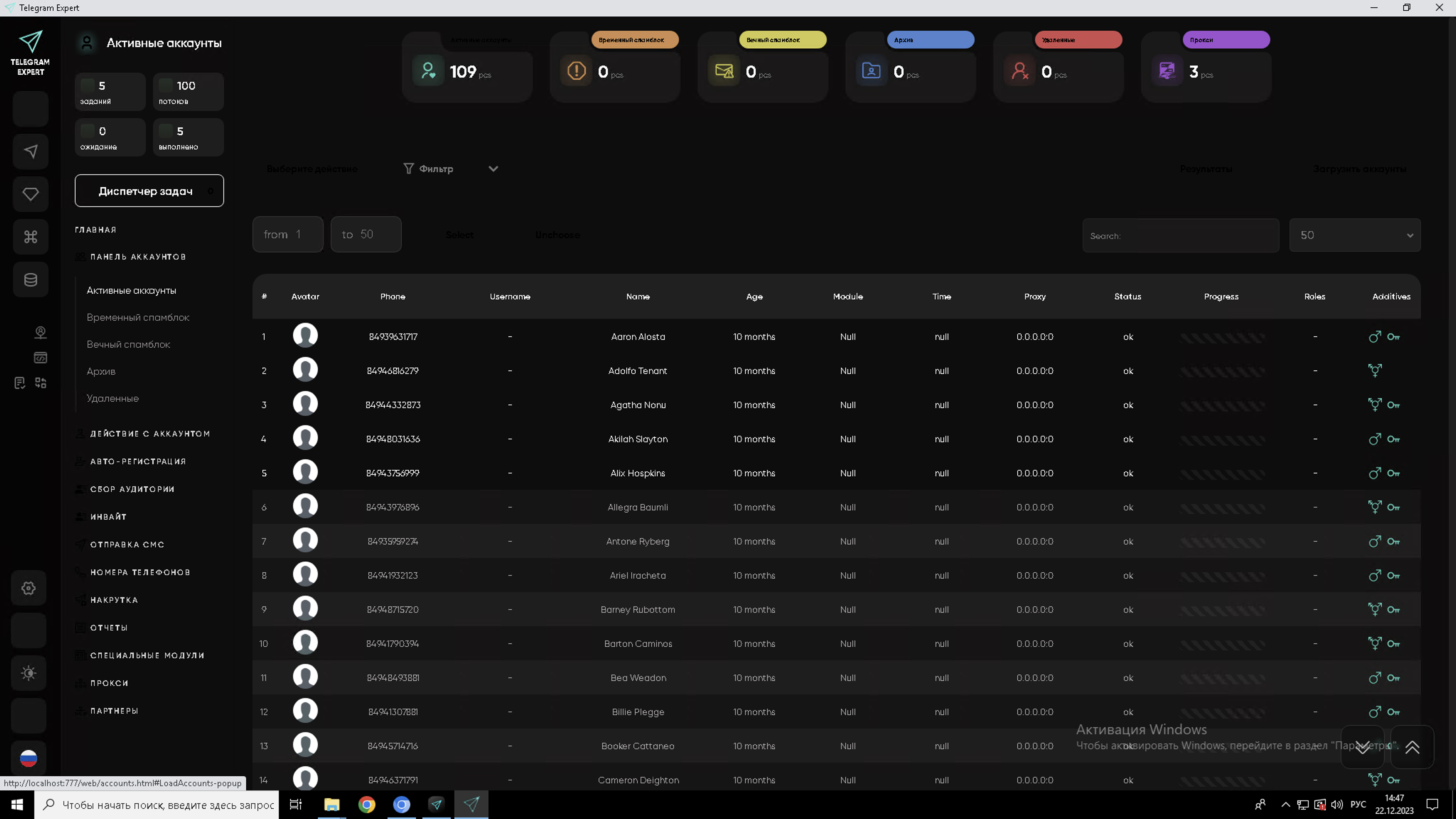
Task: Open settings gear in left sidebar
Action: point(29,588)
